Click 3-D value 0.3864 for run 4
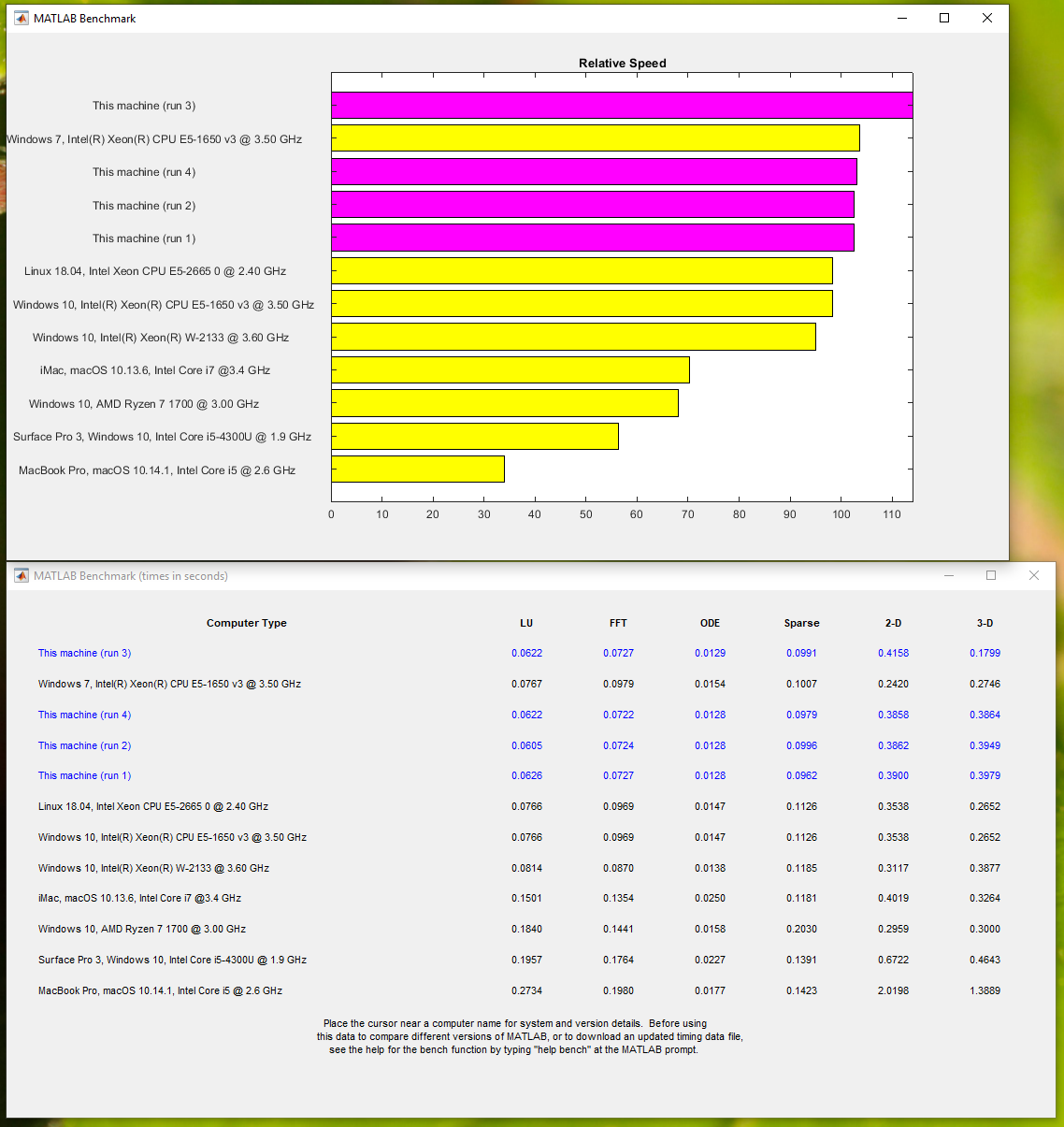1064x1127 pixels. [985, 715]
